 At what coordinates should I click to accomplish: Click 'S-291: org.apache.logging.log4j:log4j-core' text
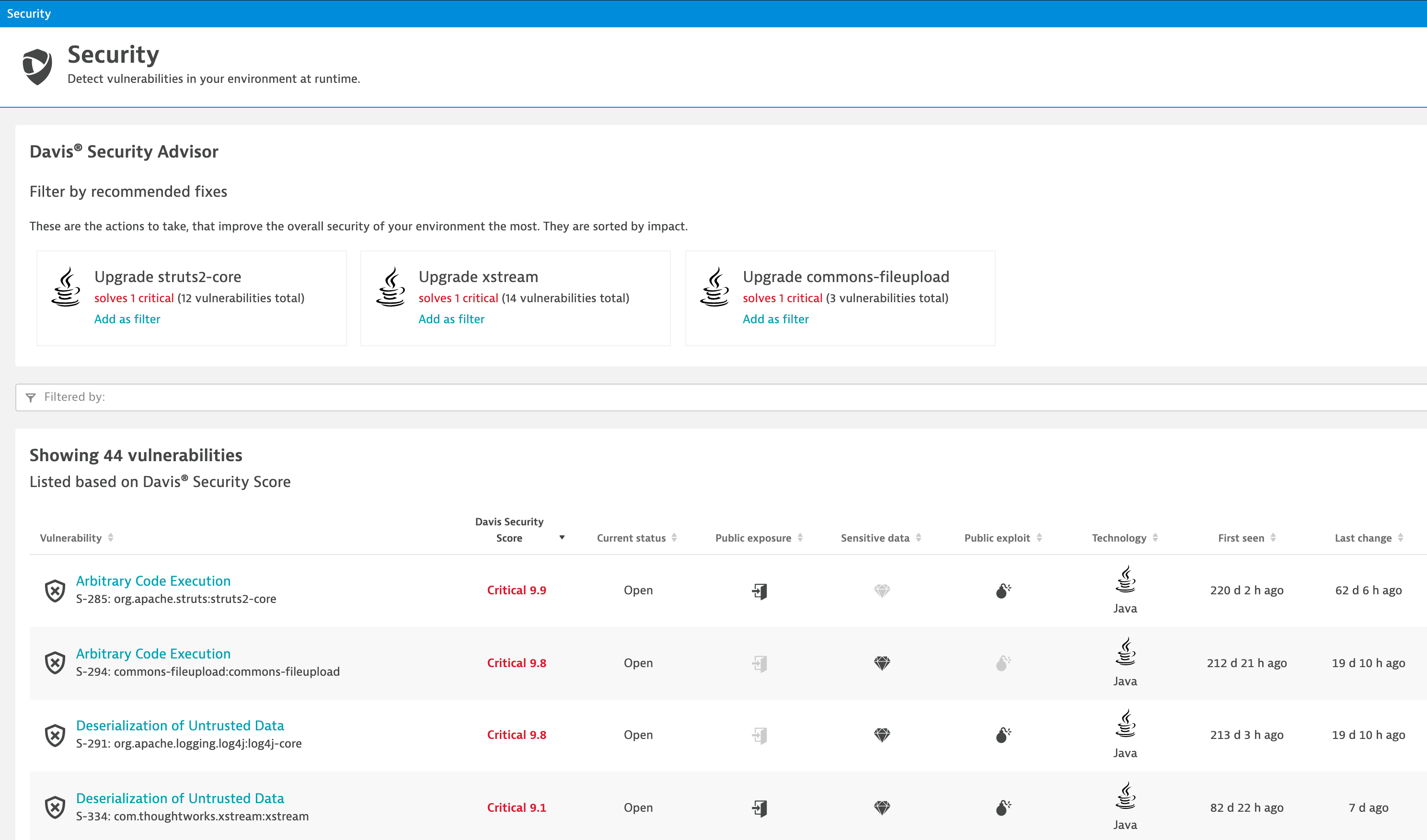point(189,744)
